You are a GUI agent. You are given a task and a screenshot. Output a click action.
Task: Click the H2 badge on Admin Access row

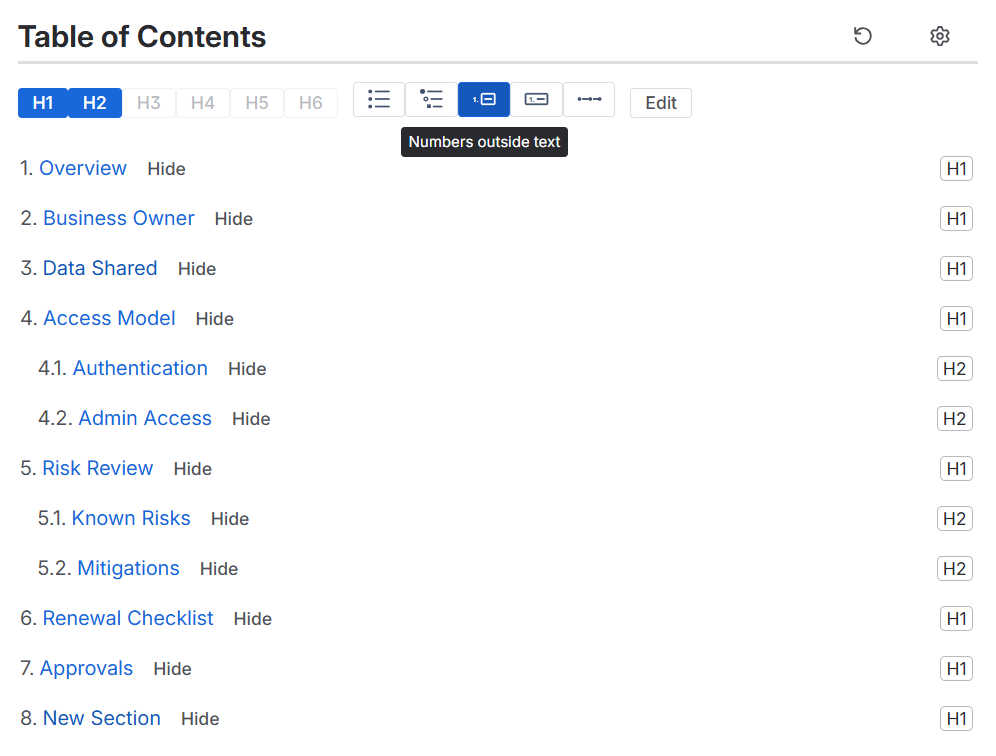tap(955, 419)
